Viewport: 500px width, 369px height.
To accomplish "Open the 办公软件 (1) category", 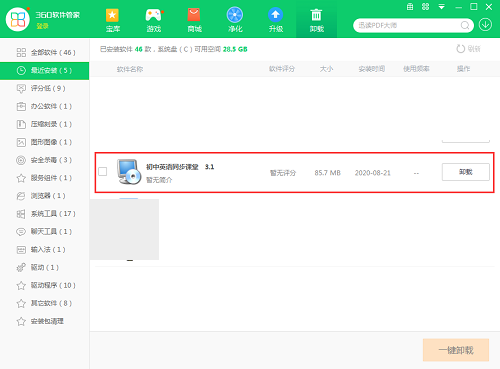I will pos(45,106).
